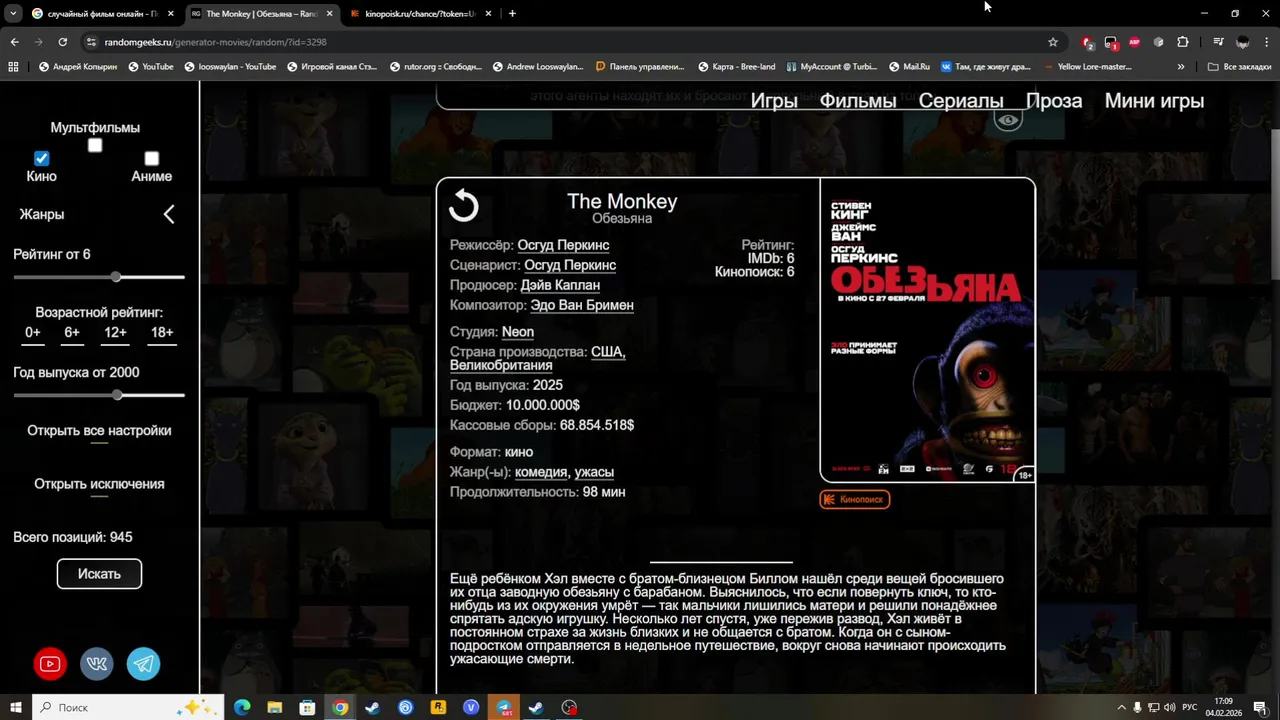Go back using the browser back arrow
1280x720 pixels.
pyautogui.click(x=14, y=42)
